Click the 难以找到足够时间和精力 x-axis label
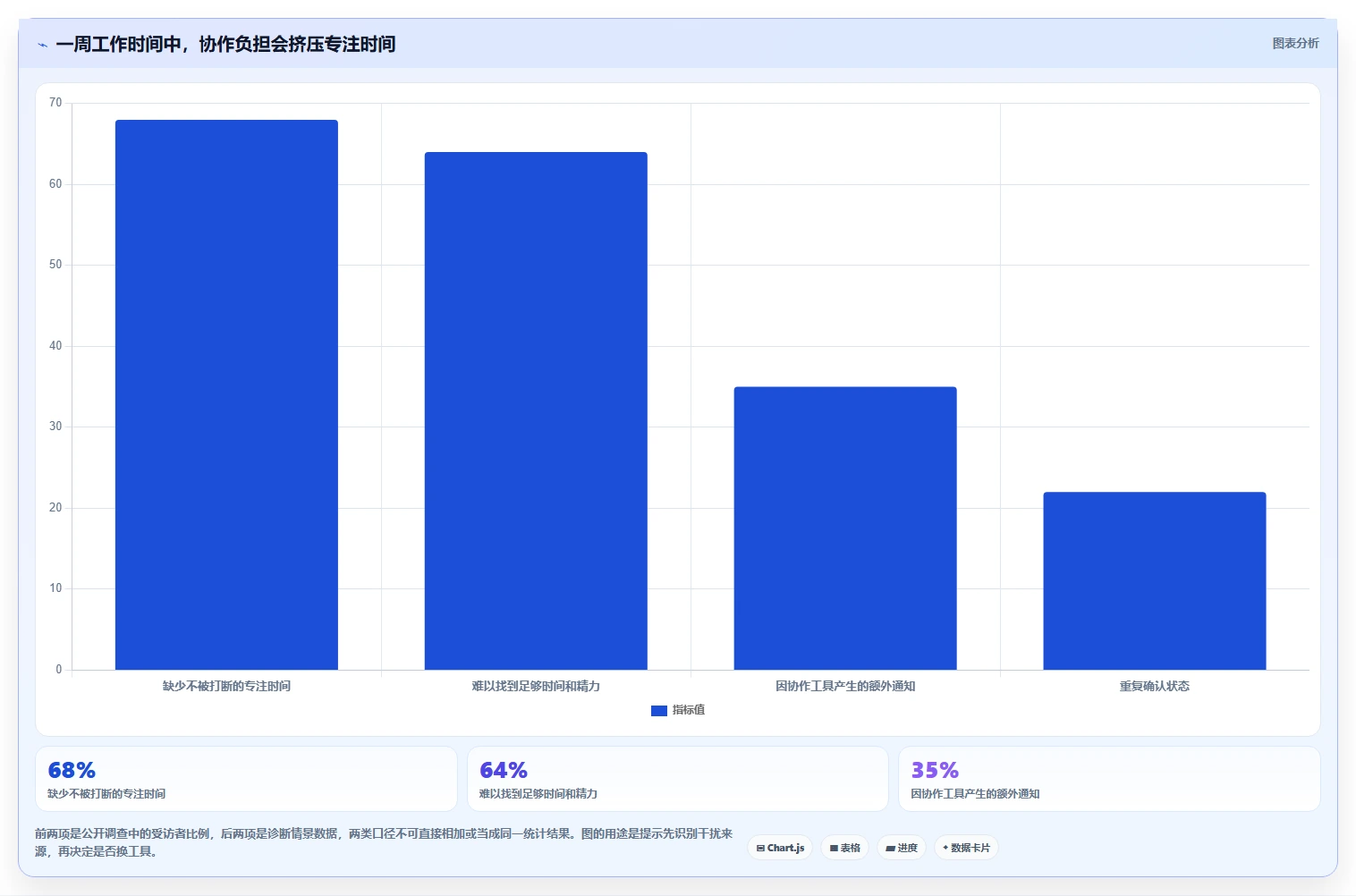 coord(536,686)
